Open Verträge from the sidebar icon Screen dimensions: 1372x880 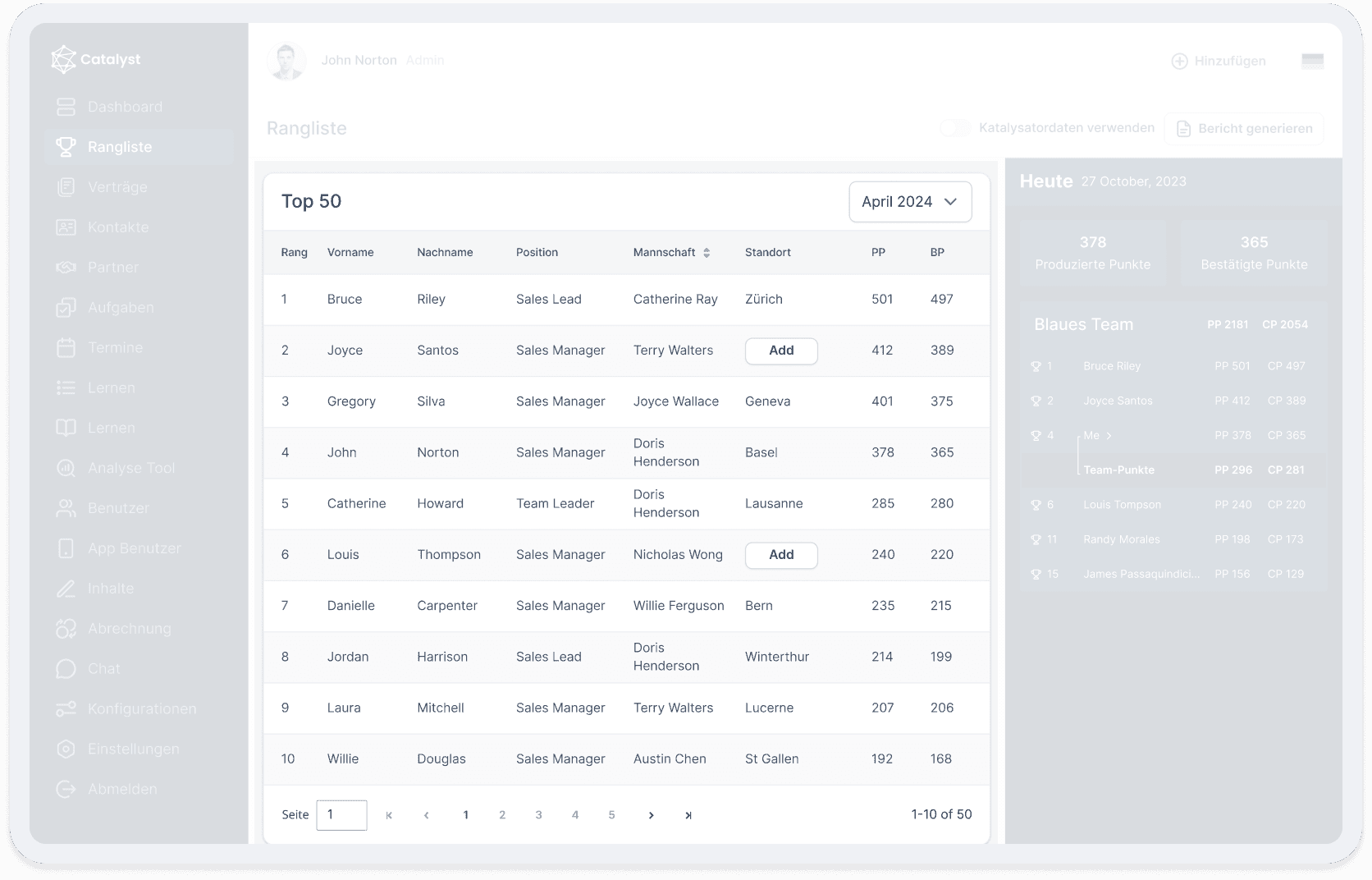(66, 187)
